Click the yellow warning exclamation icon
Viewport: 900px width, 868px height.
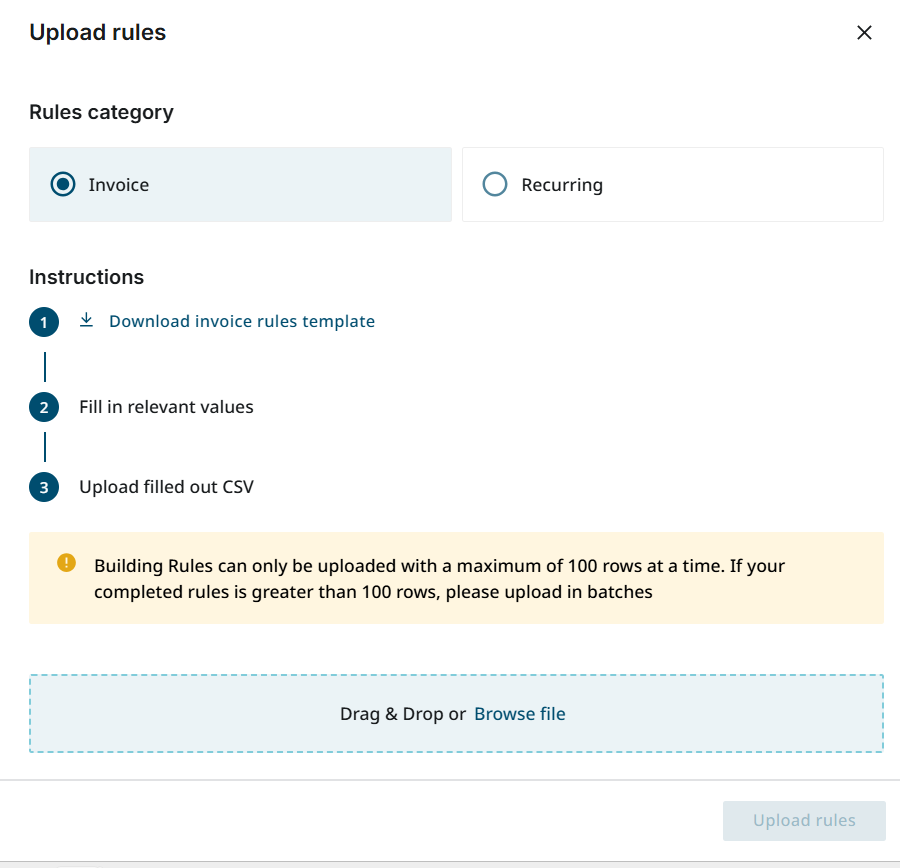point(66,563)
